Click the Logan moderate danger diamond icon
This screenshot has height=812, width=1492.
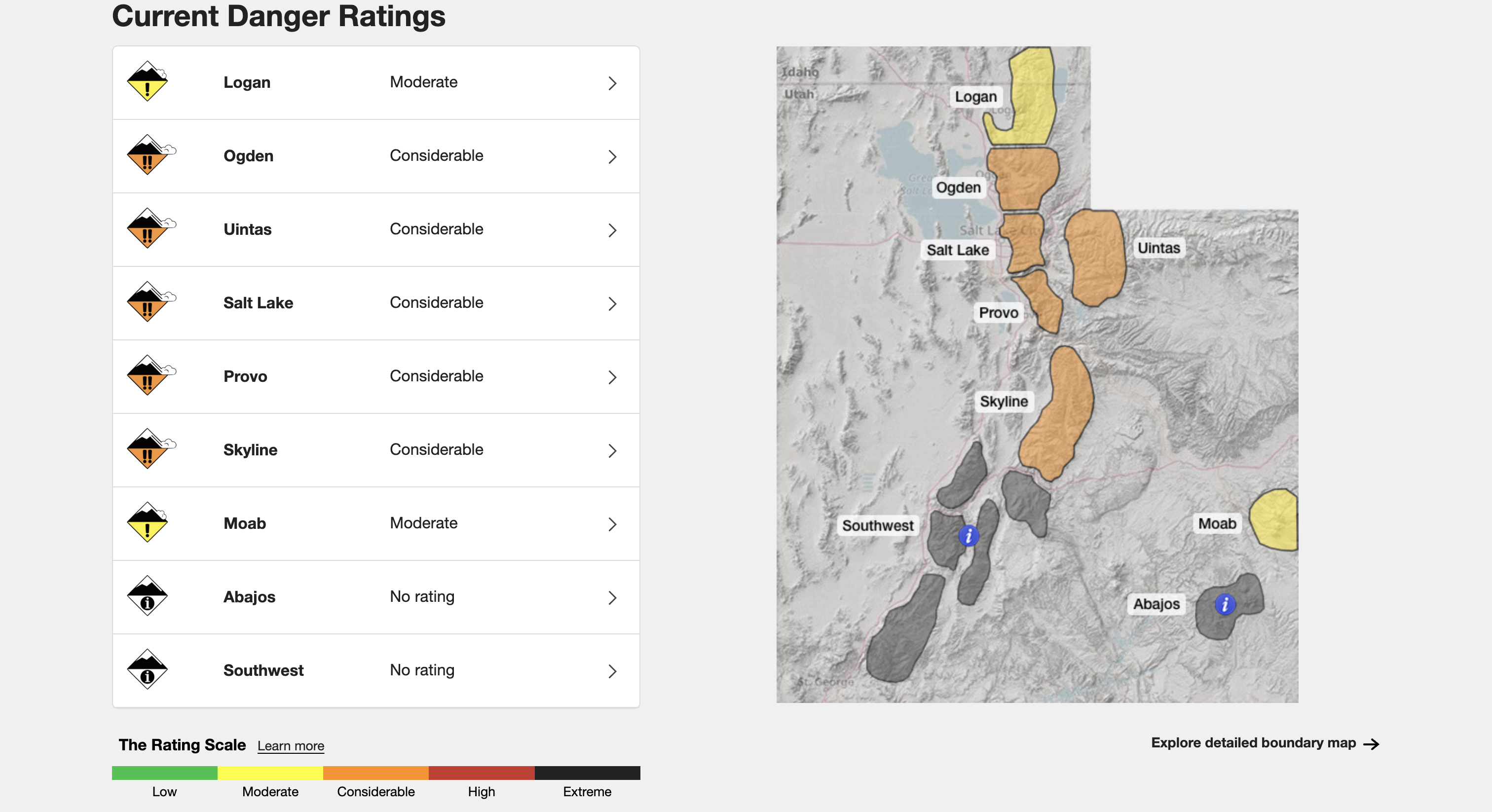[148, 82]
